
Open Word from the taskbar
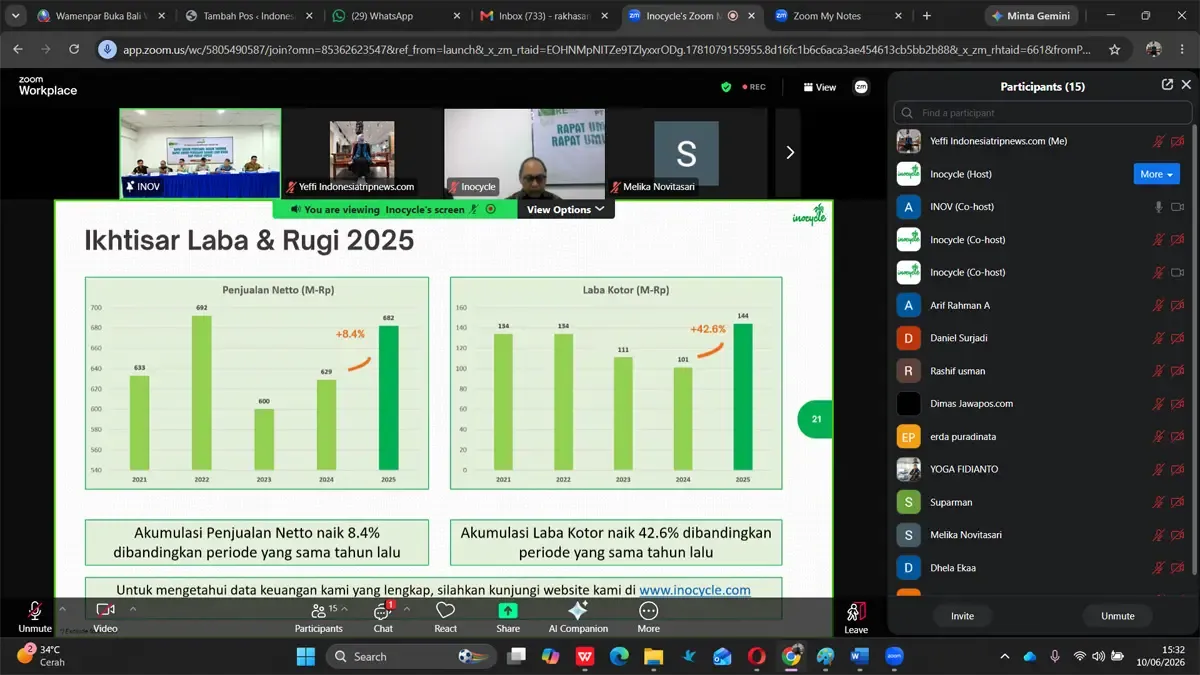859,656
